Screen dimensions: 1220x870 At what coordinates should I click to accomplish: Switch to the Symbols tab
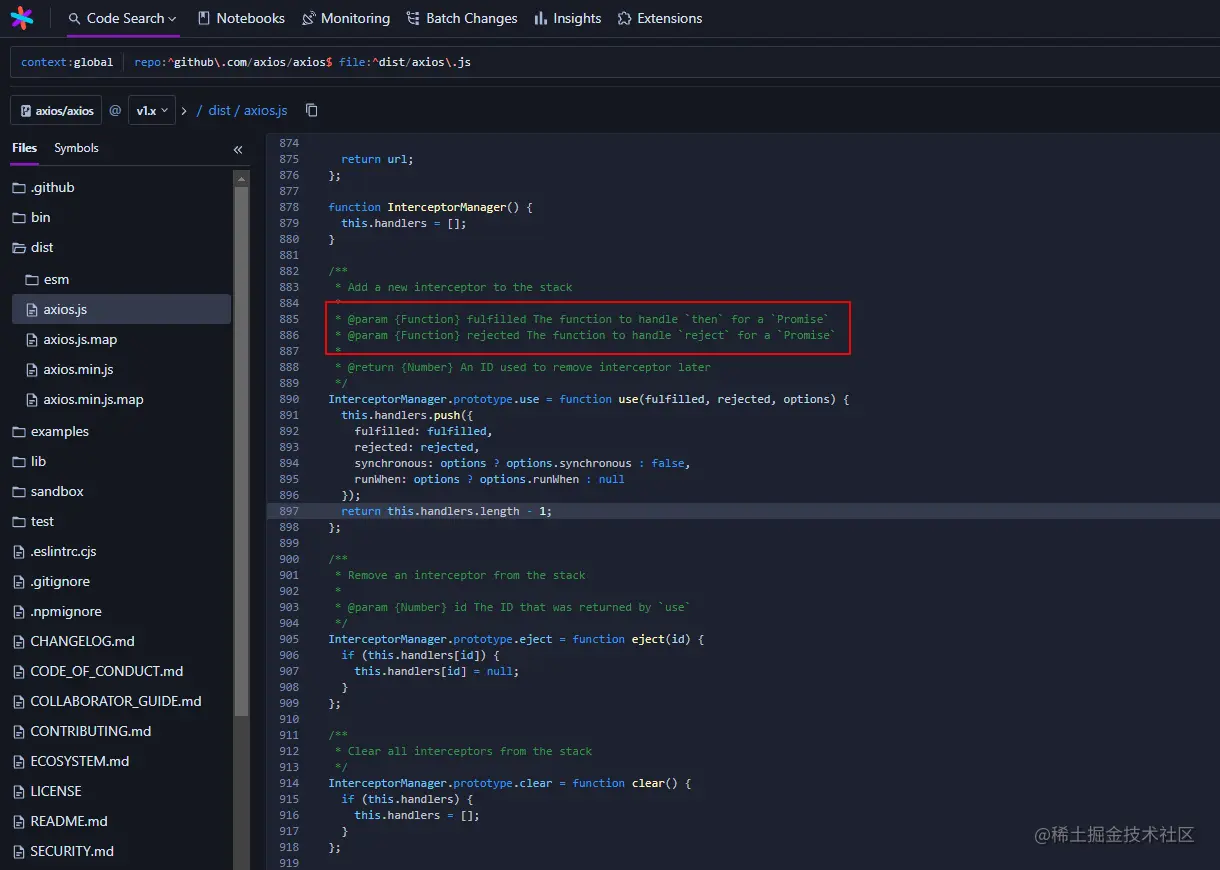click(x=76, y=148)
